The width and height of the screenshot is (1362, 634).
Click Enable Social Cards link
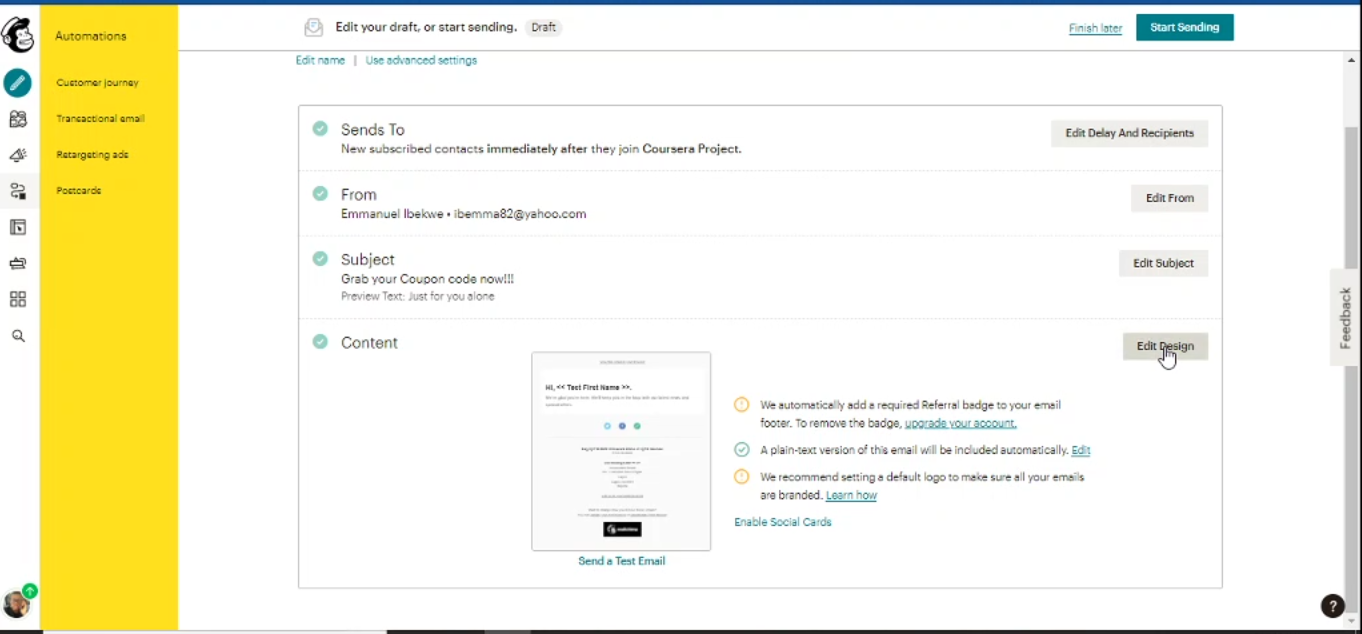tap(783, 522)
